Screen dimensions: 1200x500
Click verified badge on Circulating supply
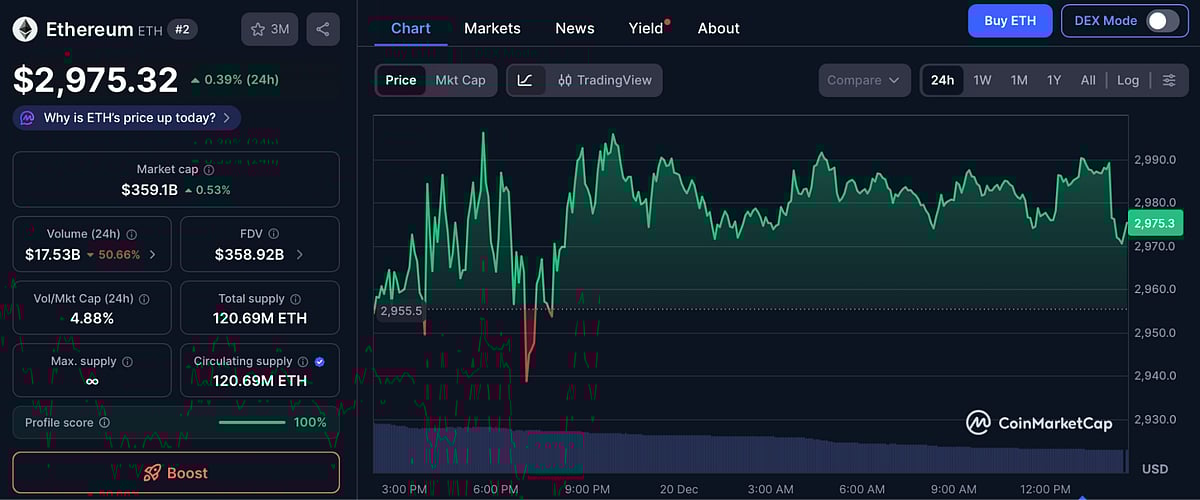[x=320, y=362]
